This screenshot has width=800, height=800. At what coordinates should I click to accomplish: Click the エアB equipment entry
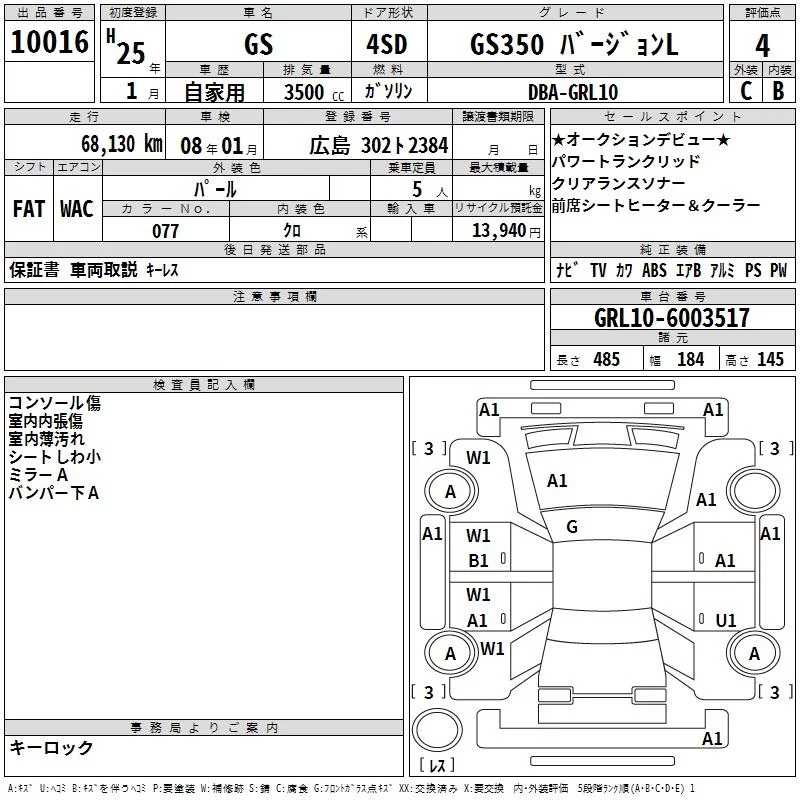click(688, 270)
